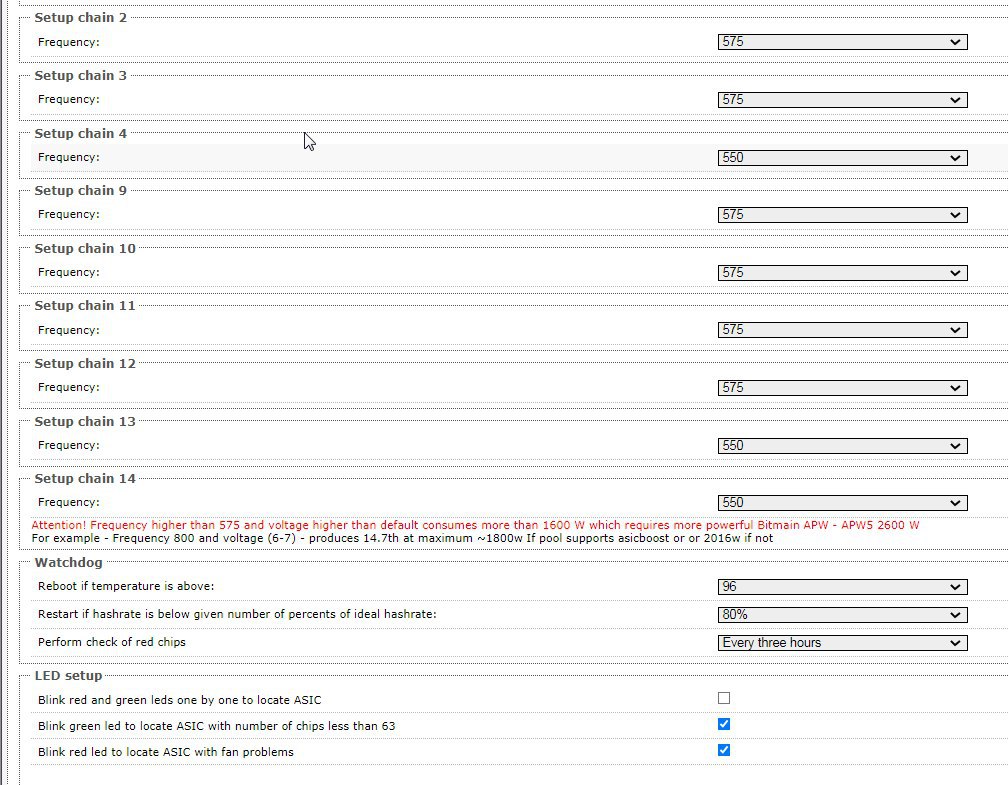Click the 'Setup chain 2' section heading
Image resolution: width=1008 pixels, height=785 pixels.
tap(80, 18)
